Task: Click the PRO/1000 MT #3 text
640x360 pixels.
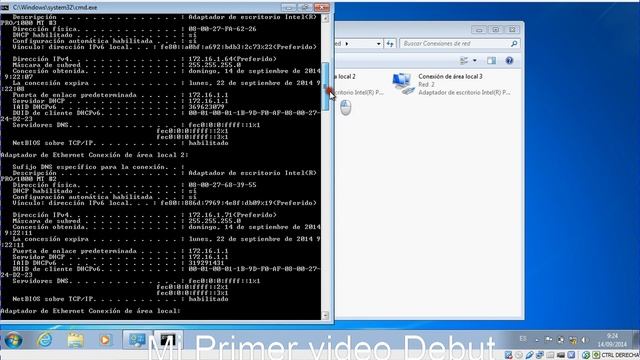Action: [x=29, y=23]
